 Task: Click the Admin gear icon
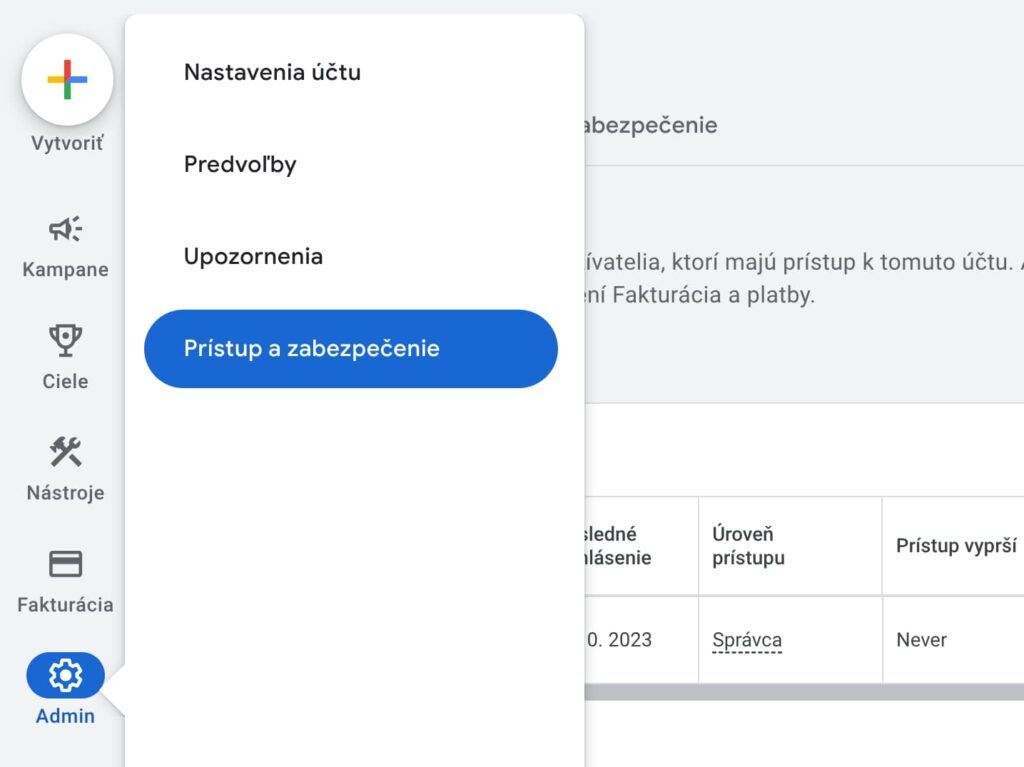point(65,675)
